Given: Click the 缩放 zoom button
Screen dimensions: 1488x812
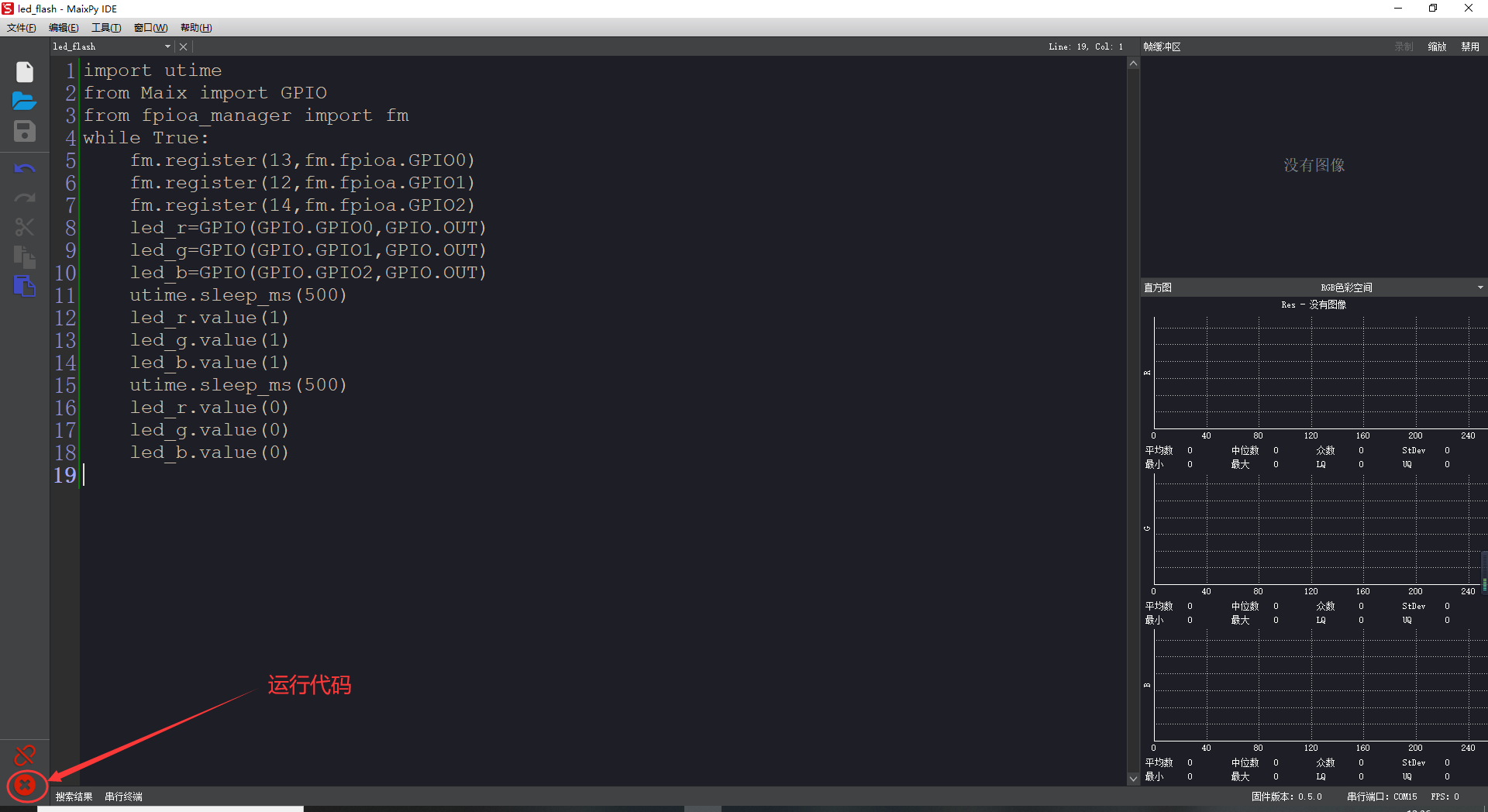Looking at the screenshot, I should click(1437, 46).
